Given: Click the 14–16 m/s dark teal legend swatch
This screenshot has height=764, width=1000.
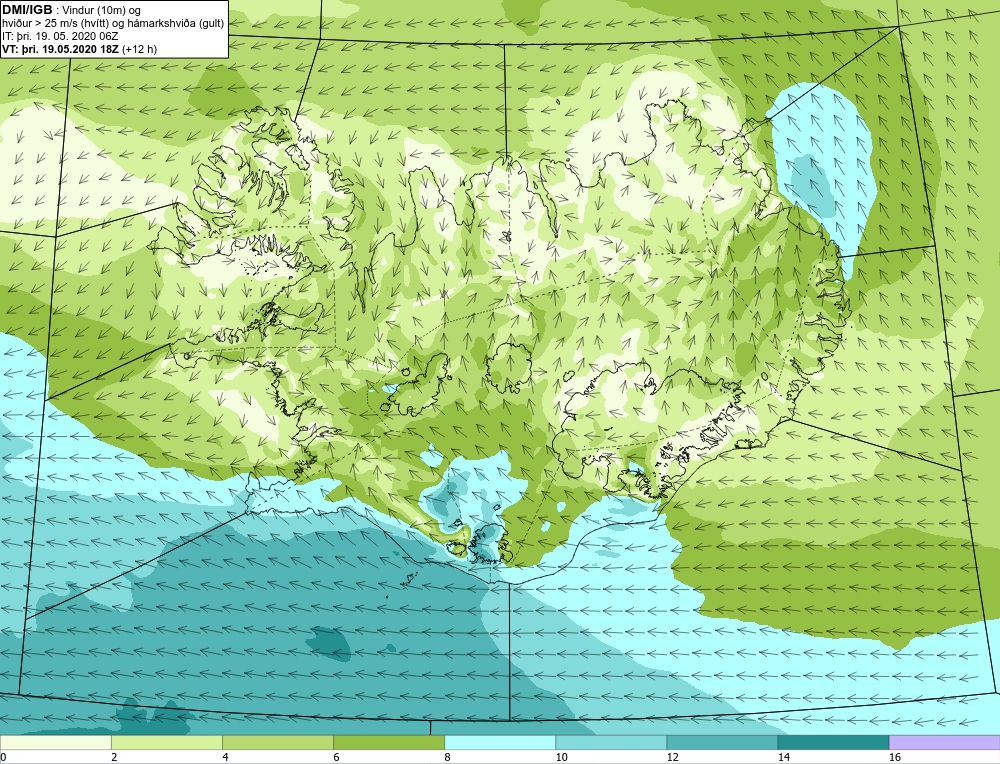Looking at the screenshot, I should [833, 742].
